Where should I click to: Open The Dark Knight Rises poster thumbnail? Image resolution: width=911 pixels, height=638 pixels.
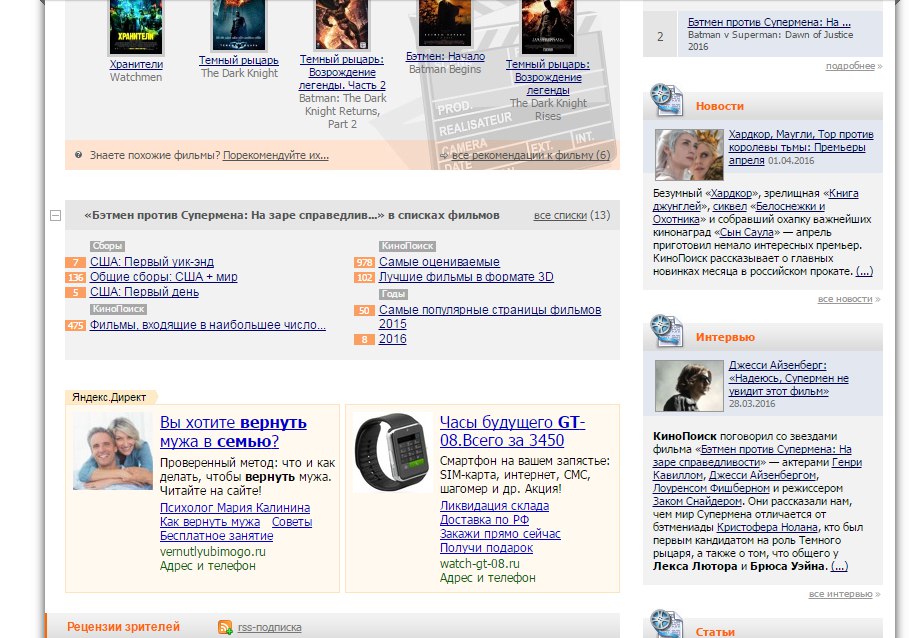(548, 27)
